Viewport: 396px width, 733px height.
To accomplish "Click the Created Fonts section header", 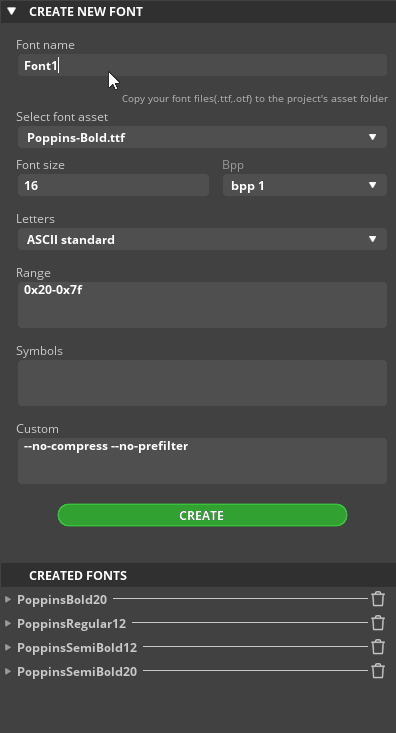I will pos(198,575).
